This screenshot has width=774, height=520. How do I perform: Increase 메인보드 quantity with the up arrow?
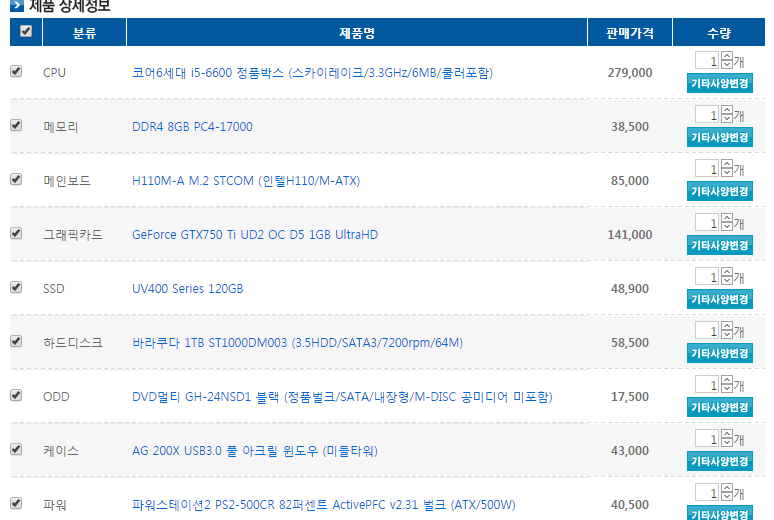pos(727,163)
